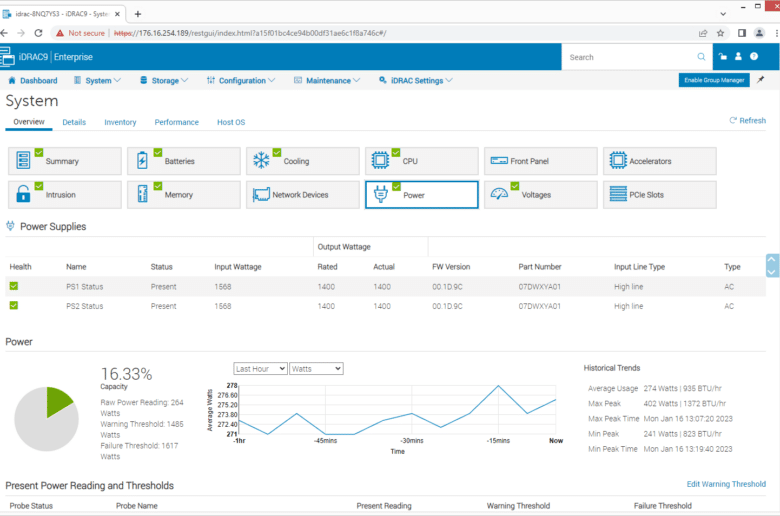Switch to the Details tab

(74, 122)
